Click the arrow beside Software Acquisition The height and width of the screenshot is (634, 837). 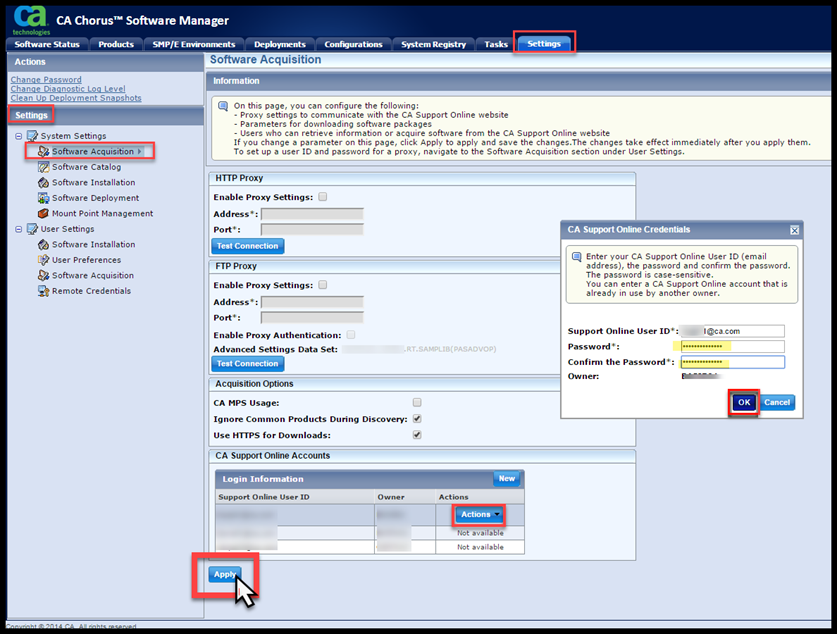pos(140,152)
